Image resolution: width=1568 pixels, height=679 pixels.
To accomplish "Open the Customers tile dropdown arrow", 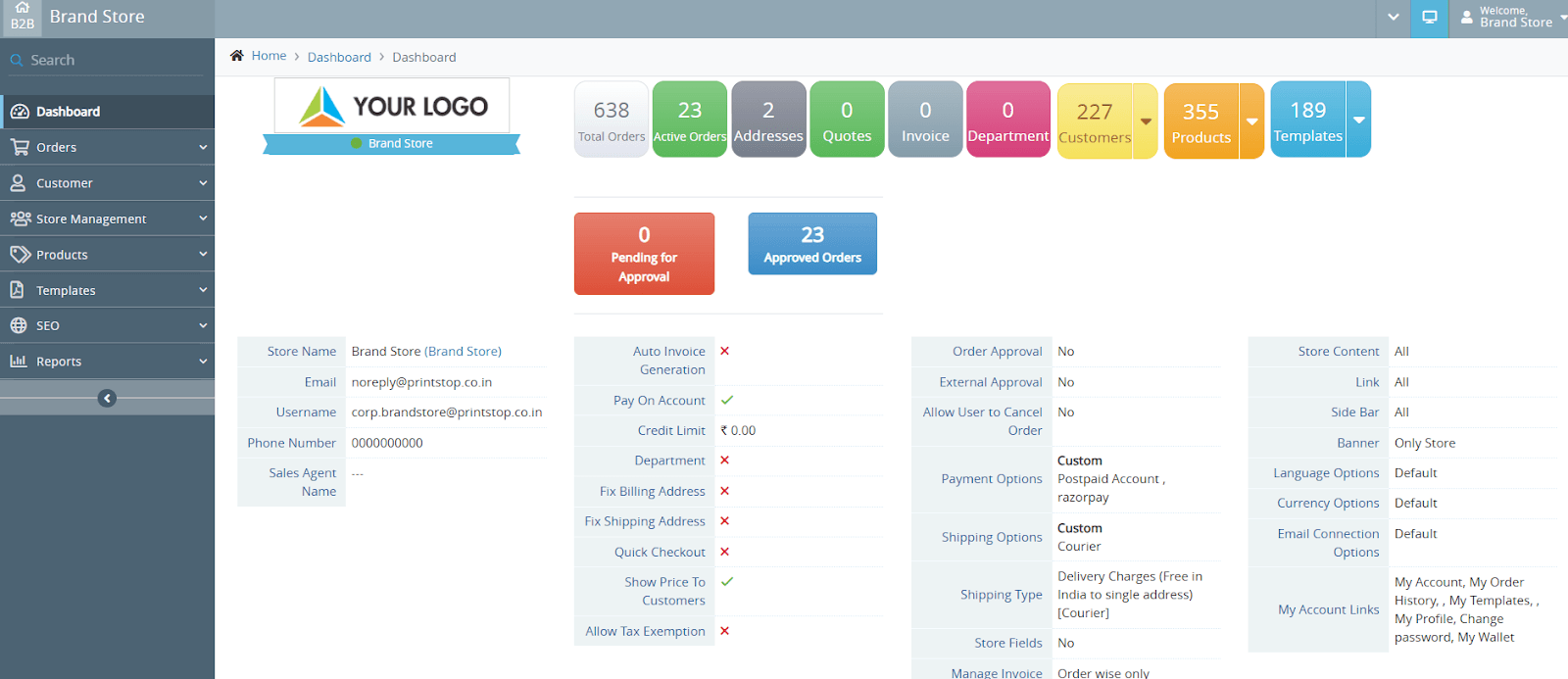I will pyautogui.click(x=1146, y=121).
